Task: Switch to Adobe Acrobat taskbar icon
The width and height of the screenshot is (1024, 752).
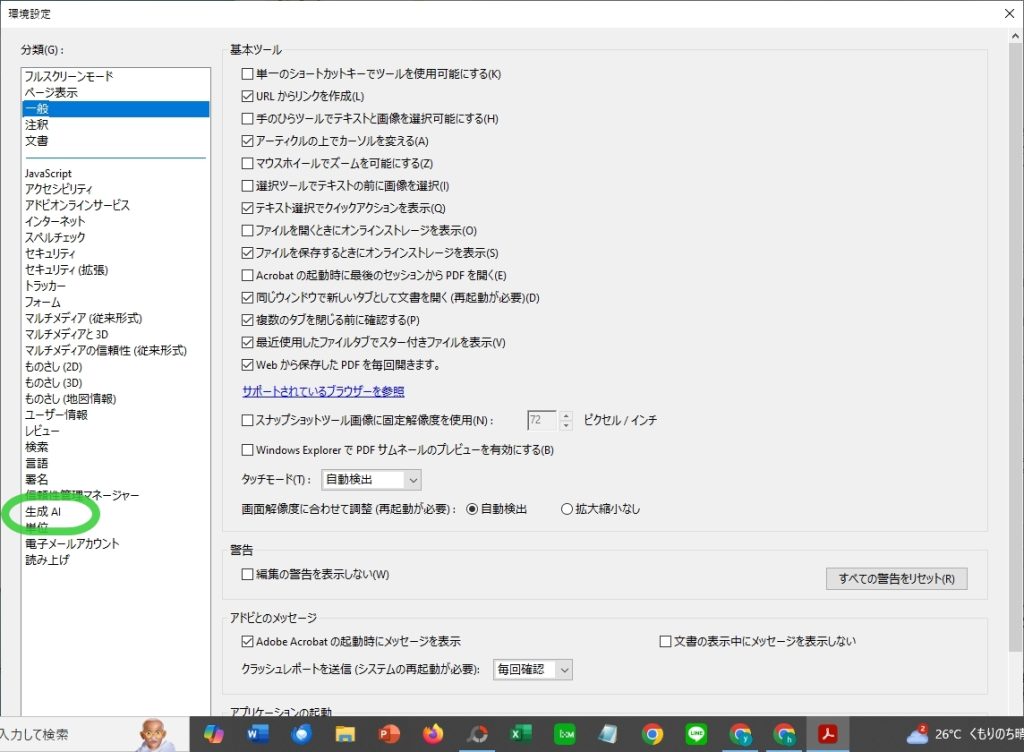Action: point(828,735)
